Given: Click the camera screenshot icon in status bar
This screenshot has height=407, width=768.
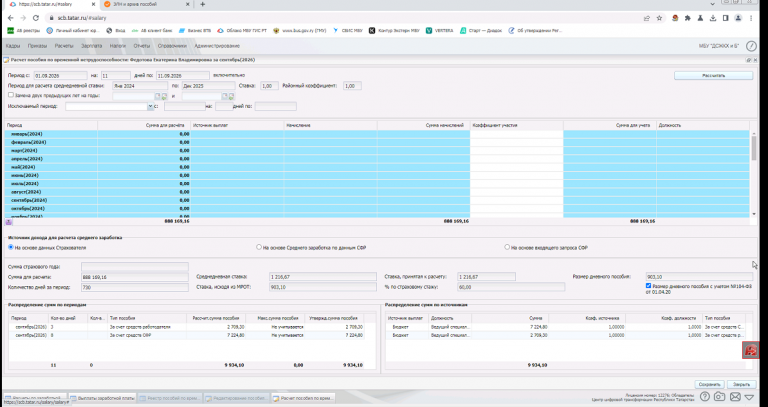Looking at the screenshot, I should point(719,397).
